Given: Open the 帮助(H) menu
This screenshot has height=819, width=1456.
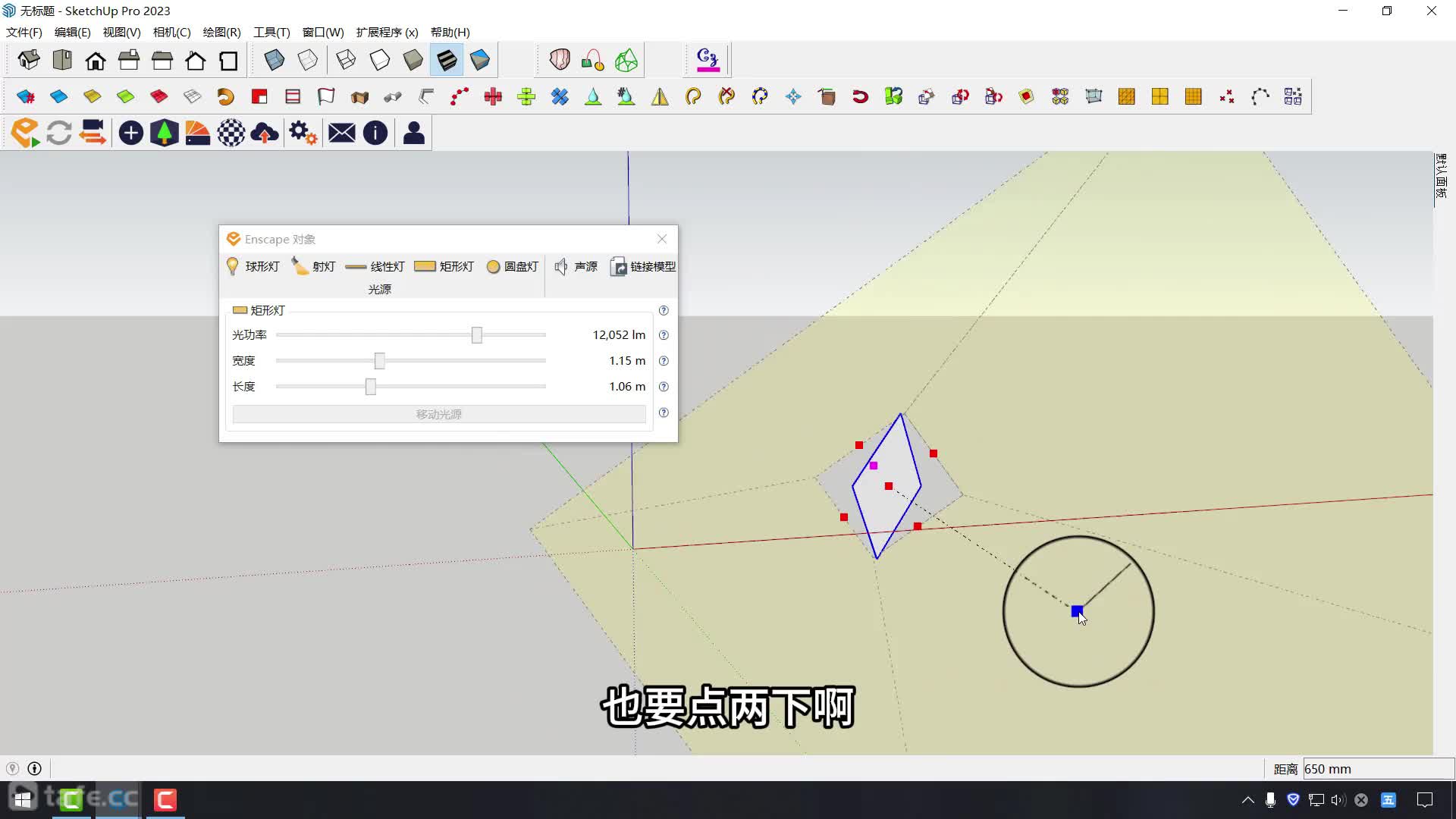Looking at the screenshot, I should tap(450, 32).
